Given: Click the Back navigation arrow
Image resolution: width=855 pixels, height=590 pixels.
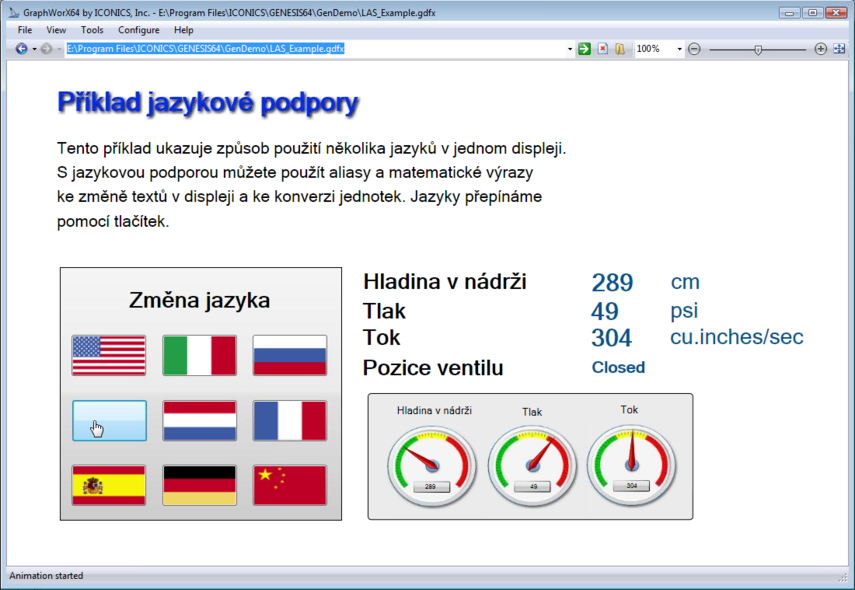Looking at the screenshot, I should 21,49.
